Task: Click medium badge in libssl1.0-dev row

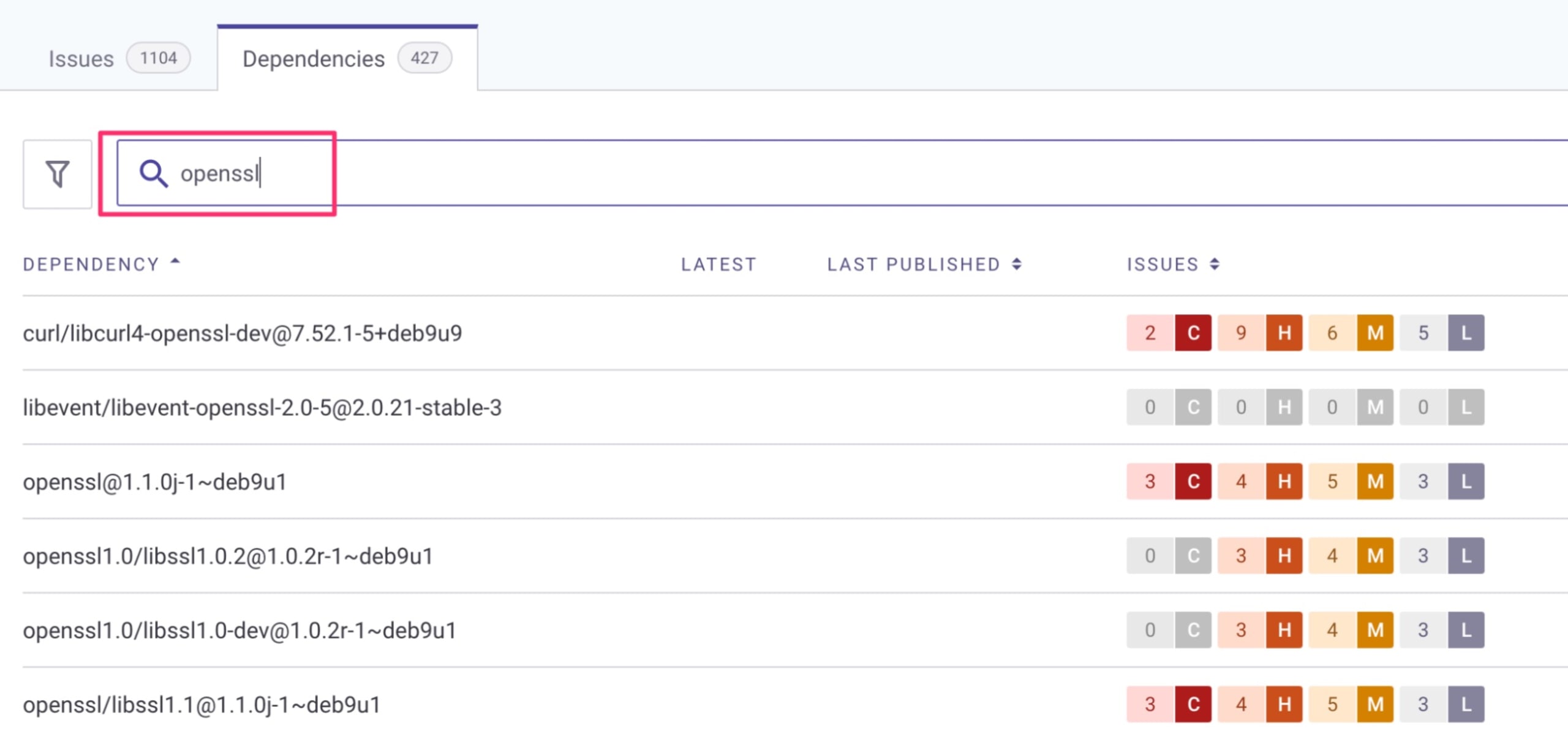Action: pos(1375,630)
